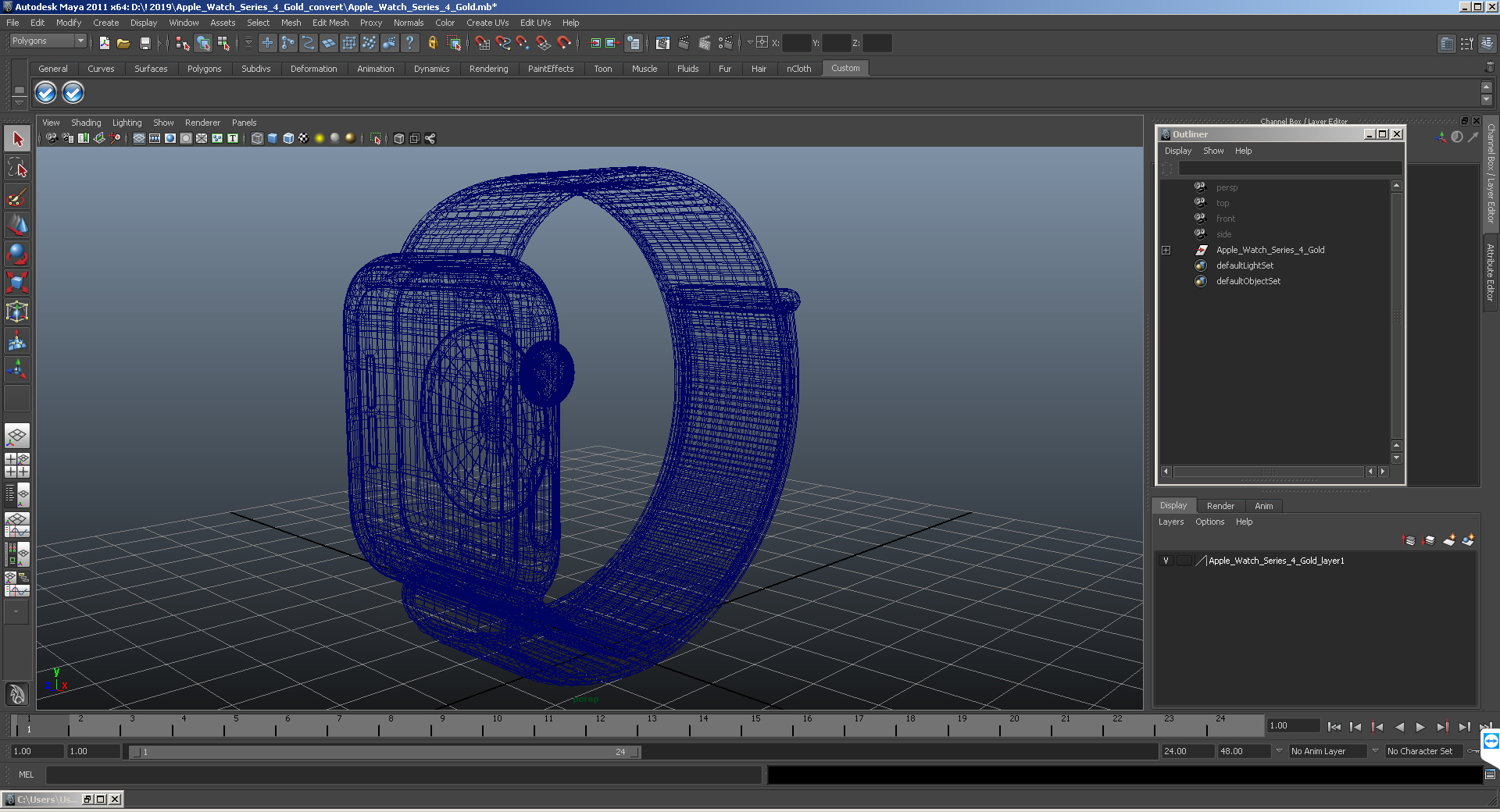Viewport: 1500px width, 812px height.
Task: Expand the selection mask options arrow
Action: coord(249,43)
